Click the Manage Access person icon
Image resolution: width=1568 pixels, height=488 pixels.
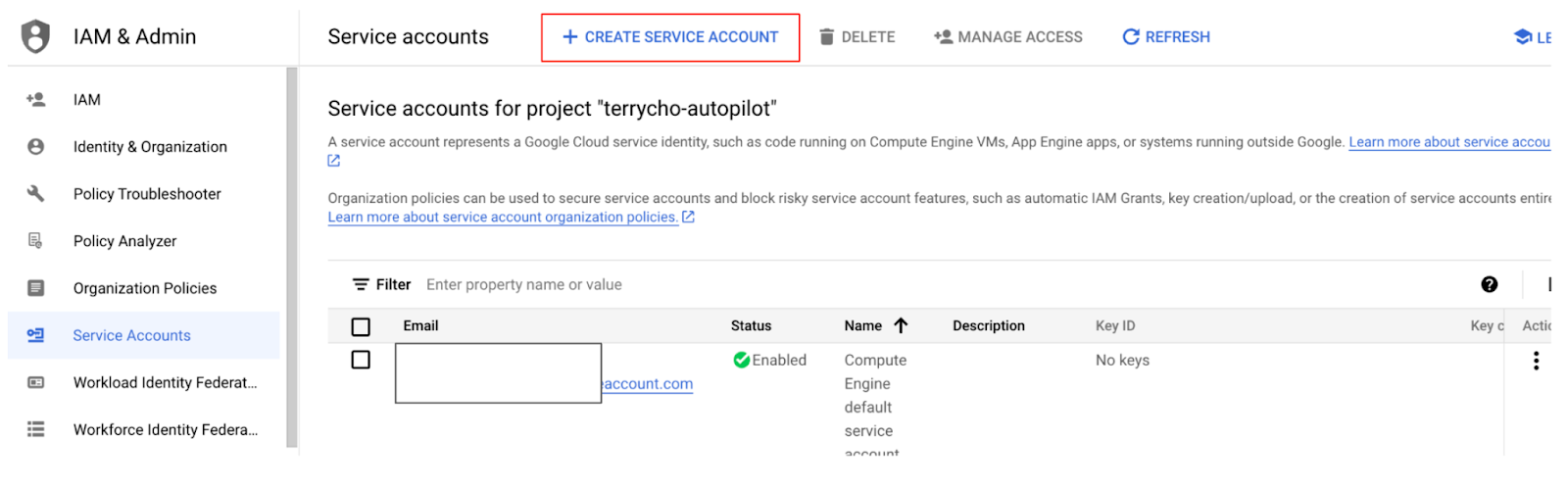click(944, 37)
